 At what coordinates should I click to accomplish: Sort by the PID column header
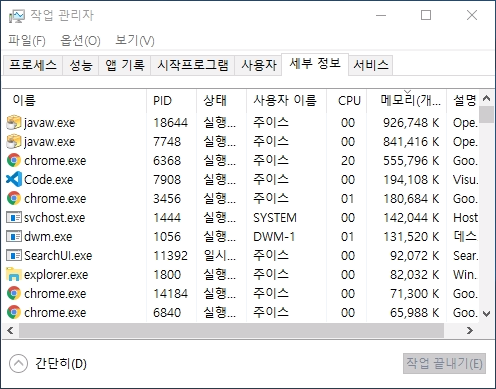171,100
